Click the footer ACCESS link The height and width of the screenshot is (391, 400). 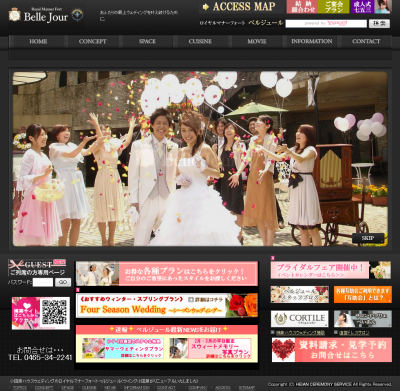click(223, 388)
